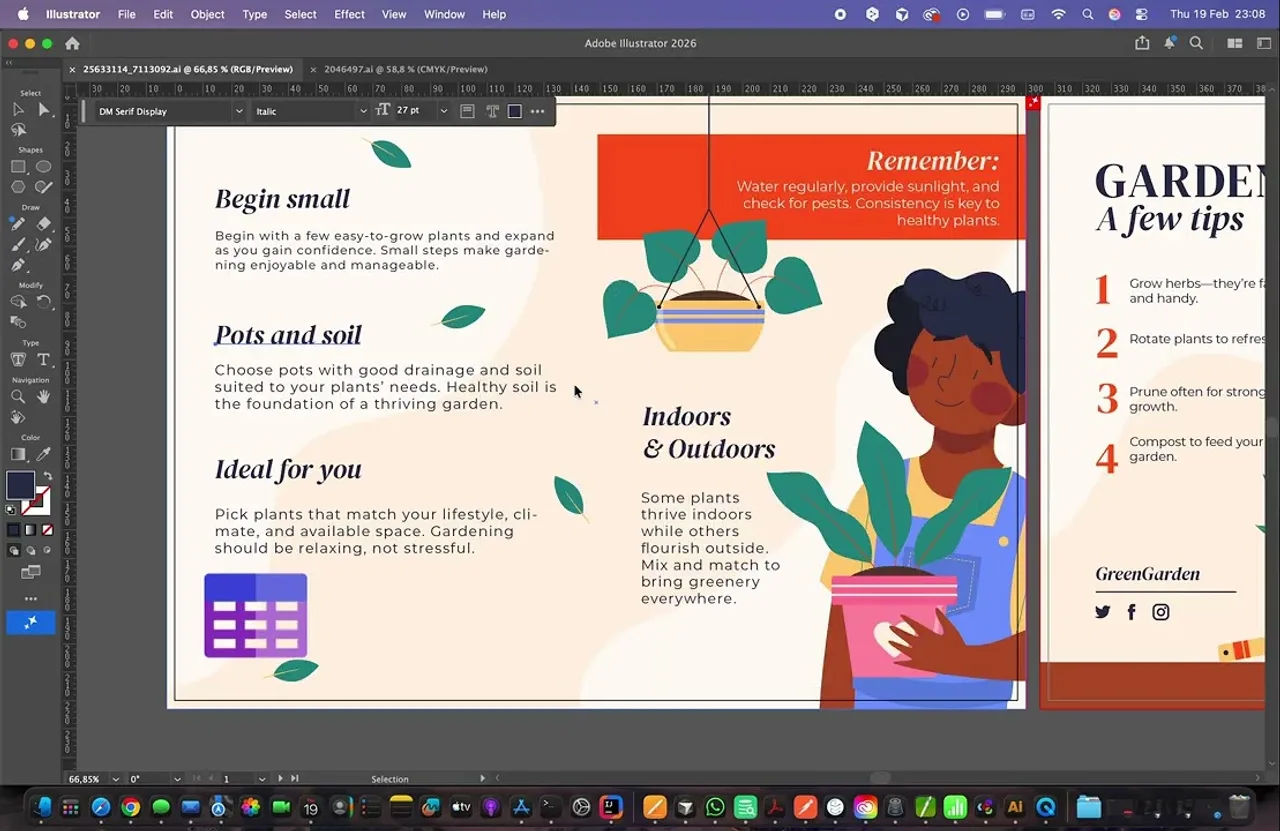
Task: Open the 27 pt font size dropdown
Action: pos(444,111)
